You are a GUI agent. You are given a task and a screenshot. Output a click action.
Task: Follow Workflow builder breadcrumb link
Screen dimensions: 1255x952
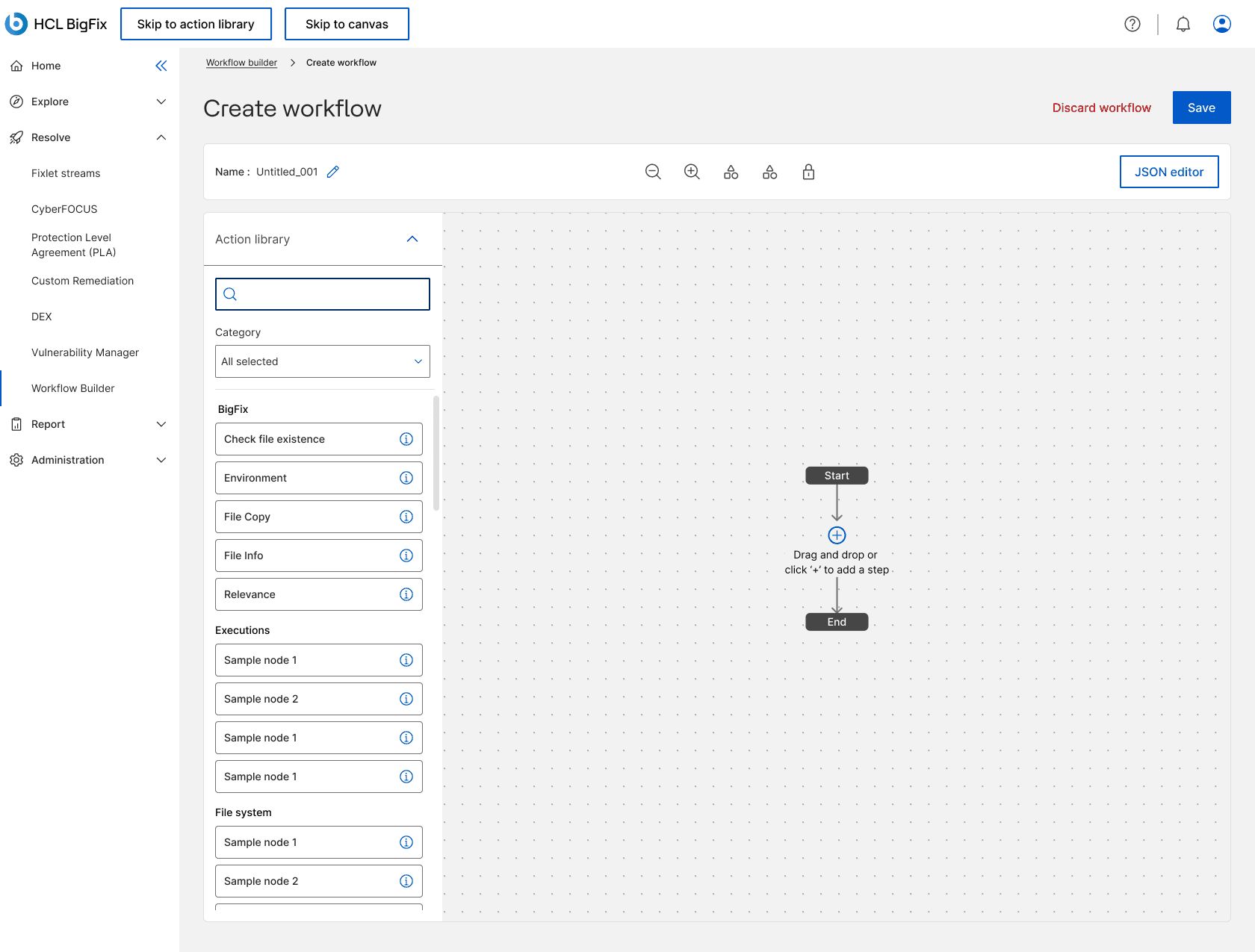241,63
